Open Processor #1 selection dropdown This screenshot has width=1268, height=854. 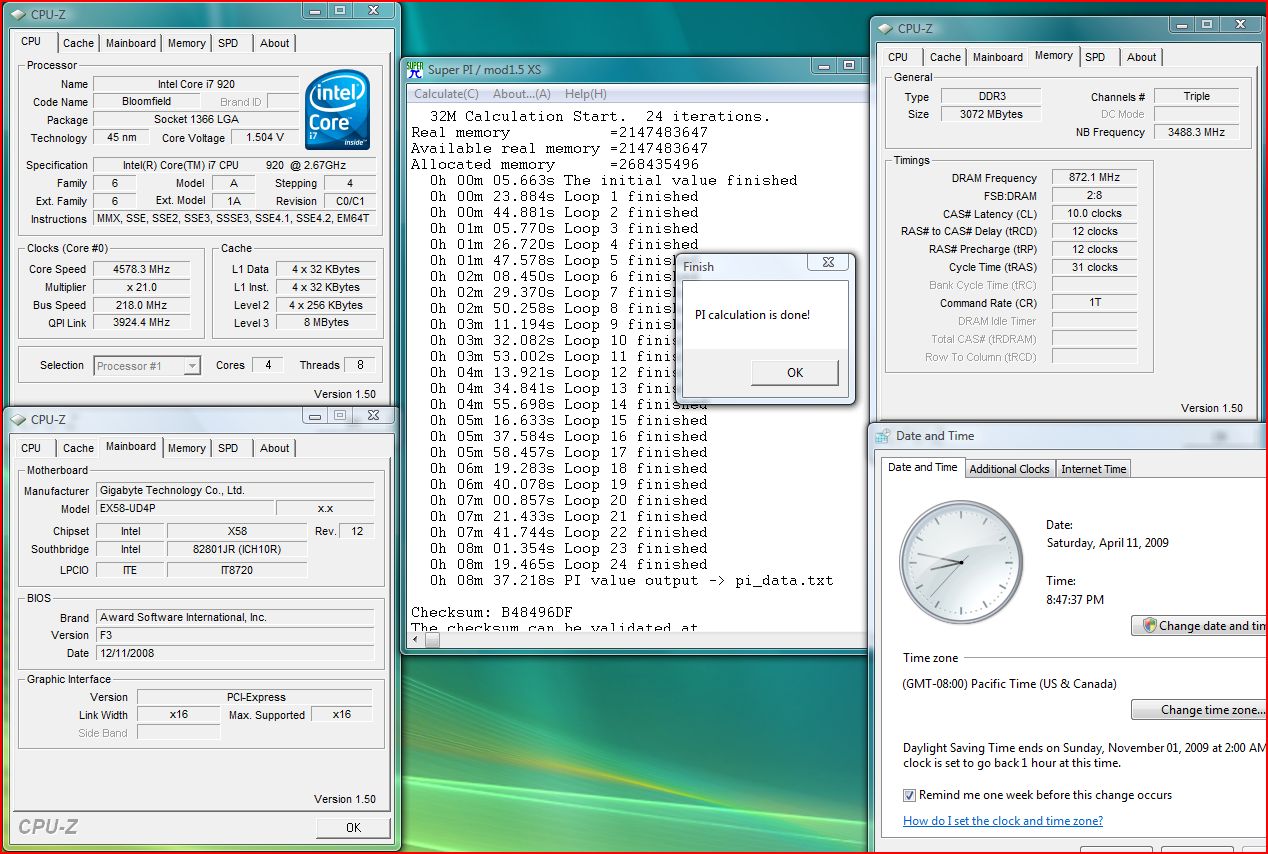[x=147, y=366]
